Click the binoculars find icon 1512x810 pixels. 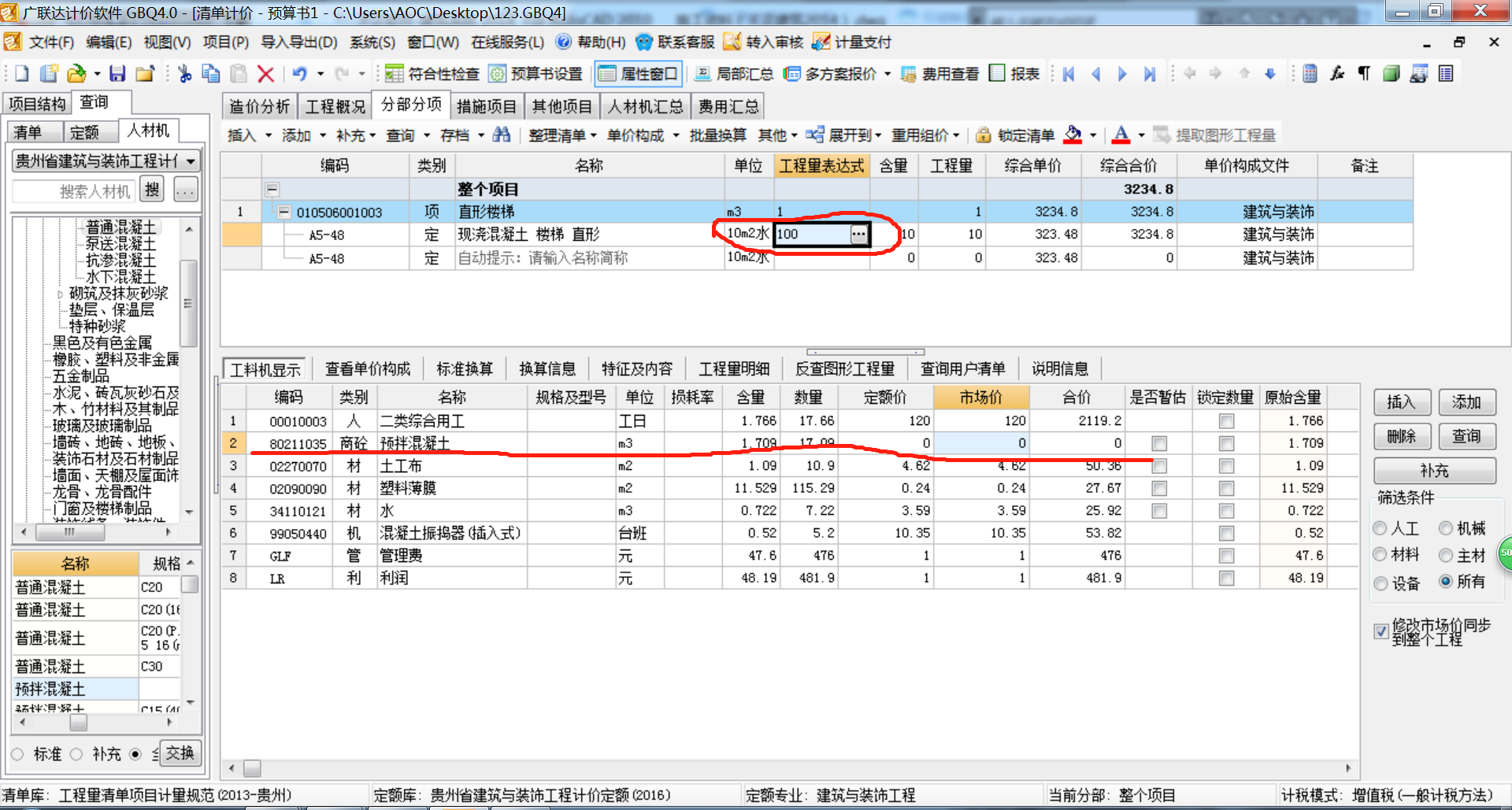coord(502,135)
